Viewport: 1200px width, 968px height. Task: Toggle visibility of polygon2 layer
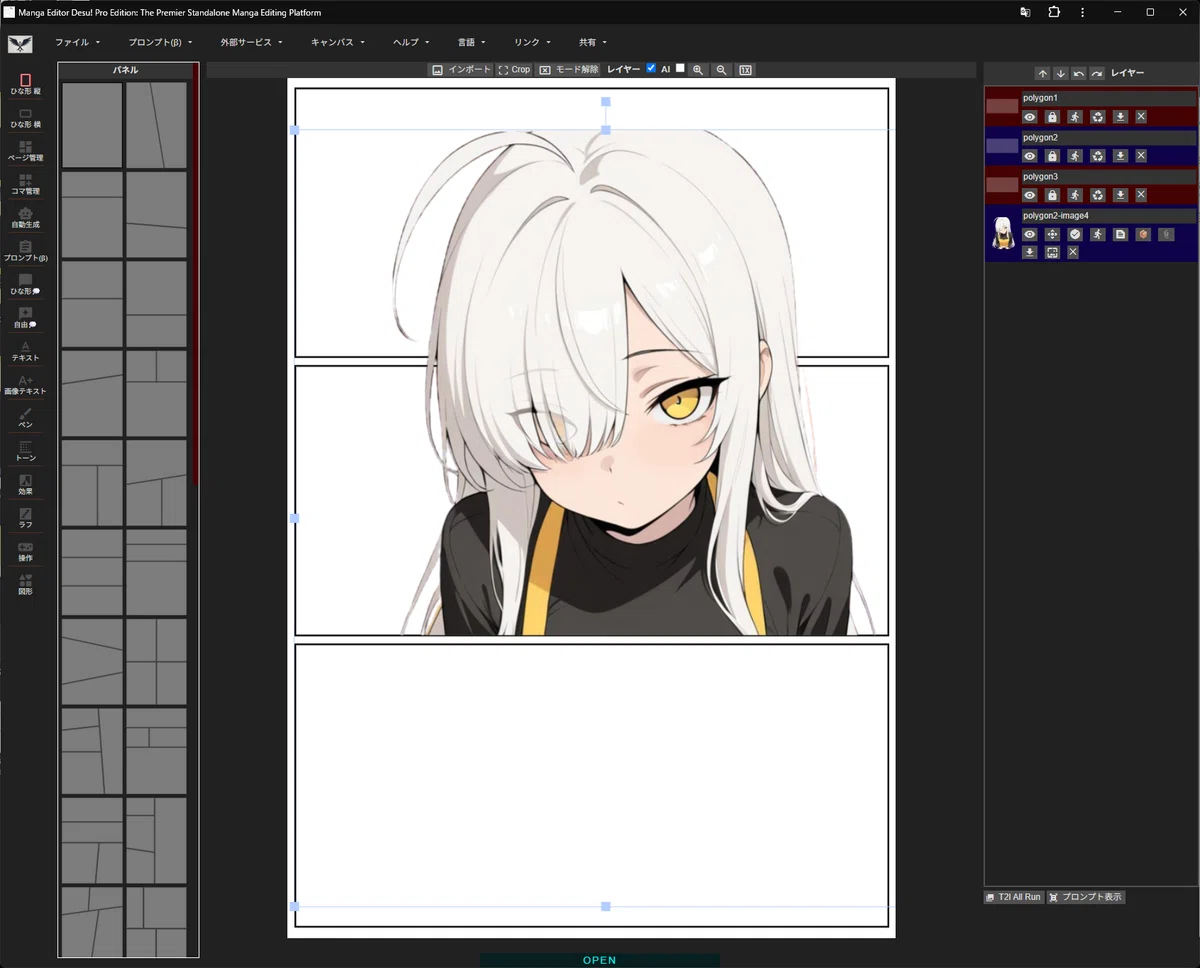click(1029, 156)
